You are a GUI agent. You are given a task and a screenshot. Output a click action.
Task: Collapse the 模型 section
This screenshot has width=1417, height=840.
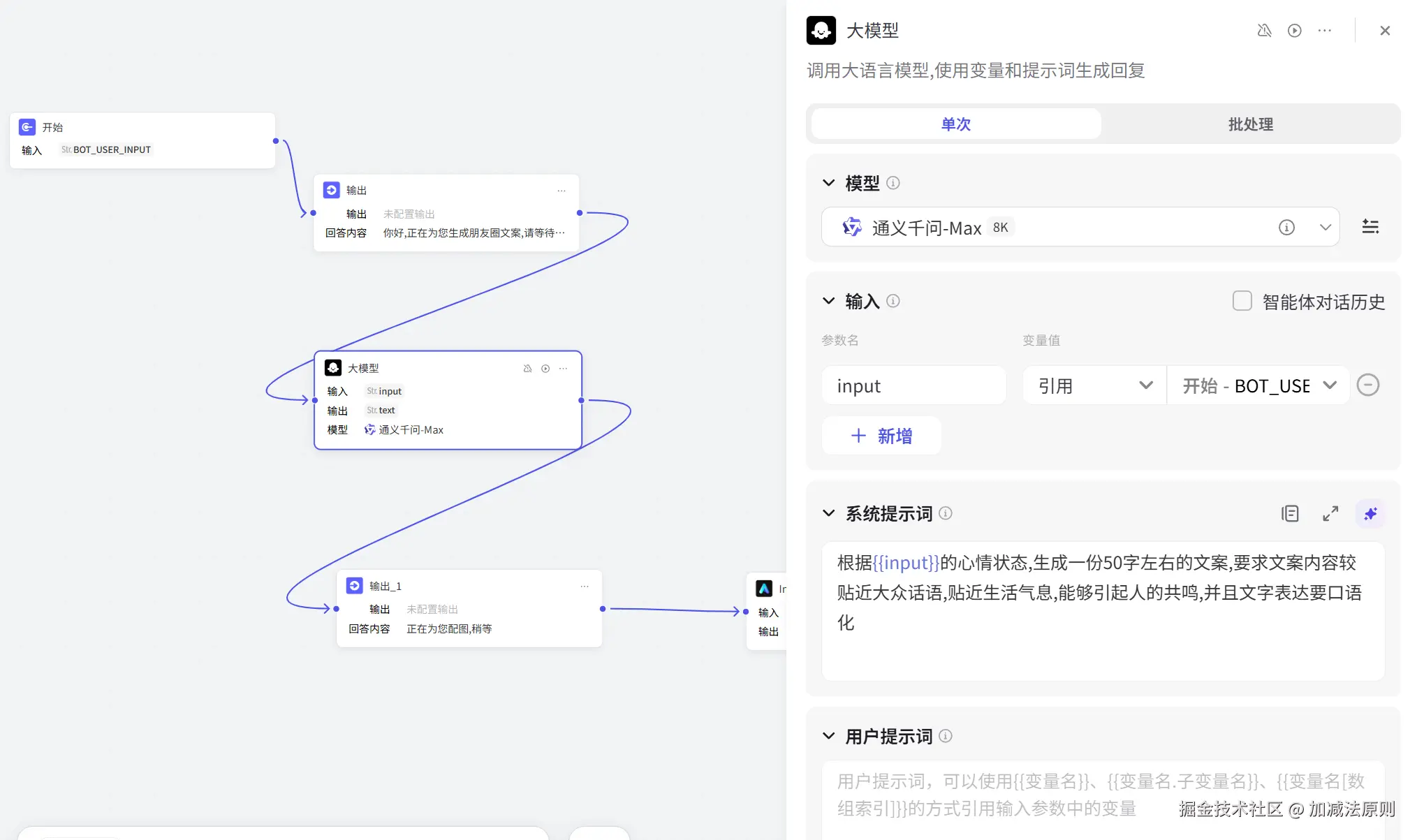[828, 182]
